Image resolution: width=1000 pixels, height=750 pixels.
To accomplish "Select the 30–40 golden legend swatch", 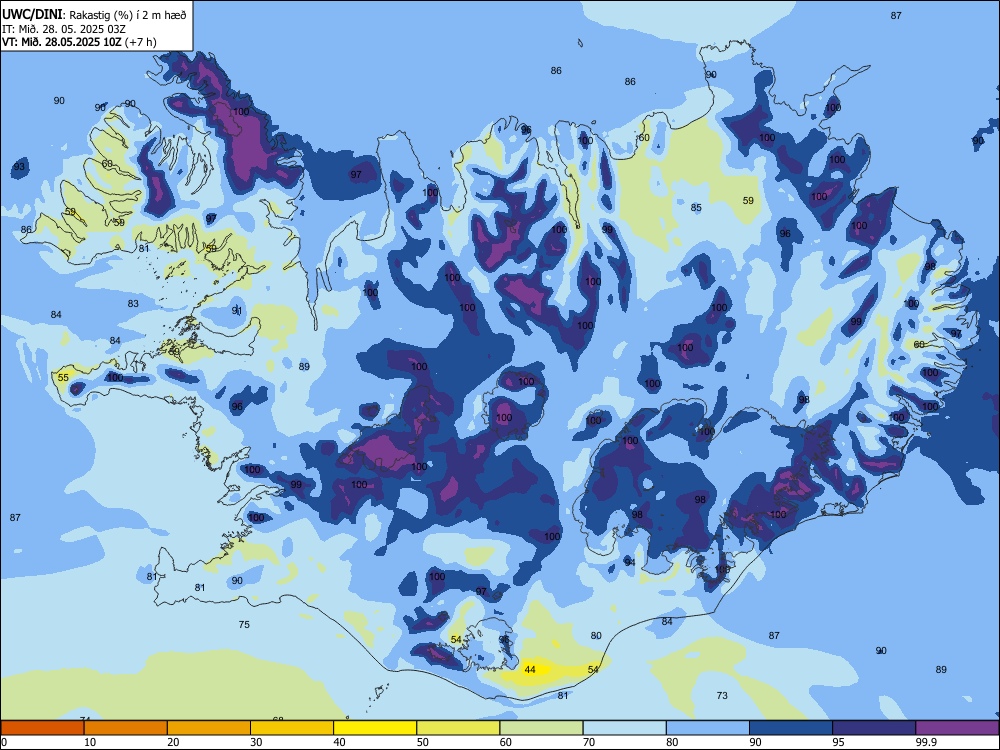I will pos(292,728).
